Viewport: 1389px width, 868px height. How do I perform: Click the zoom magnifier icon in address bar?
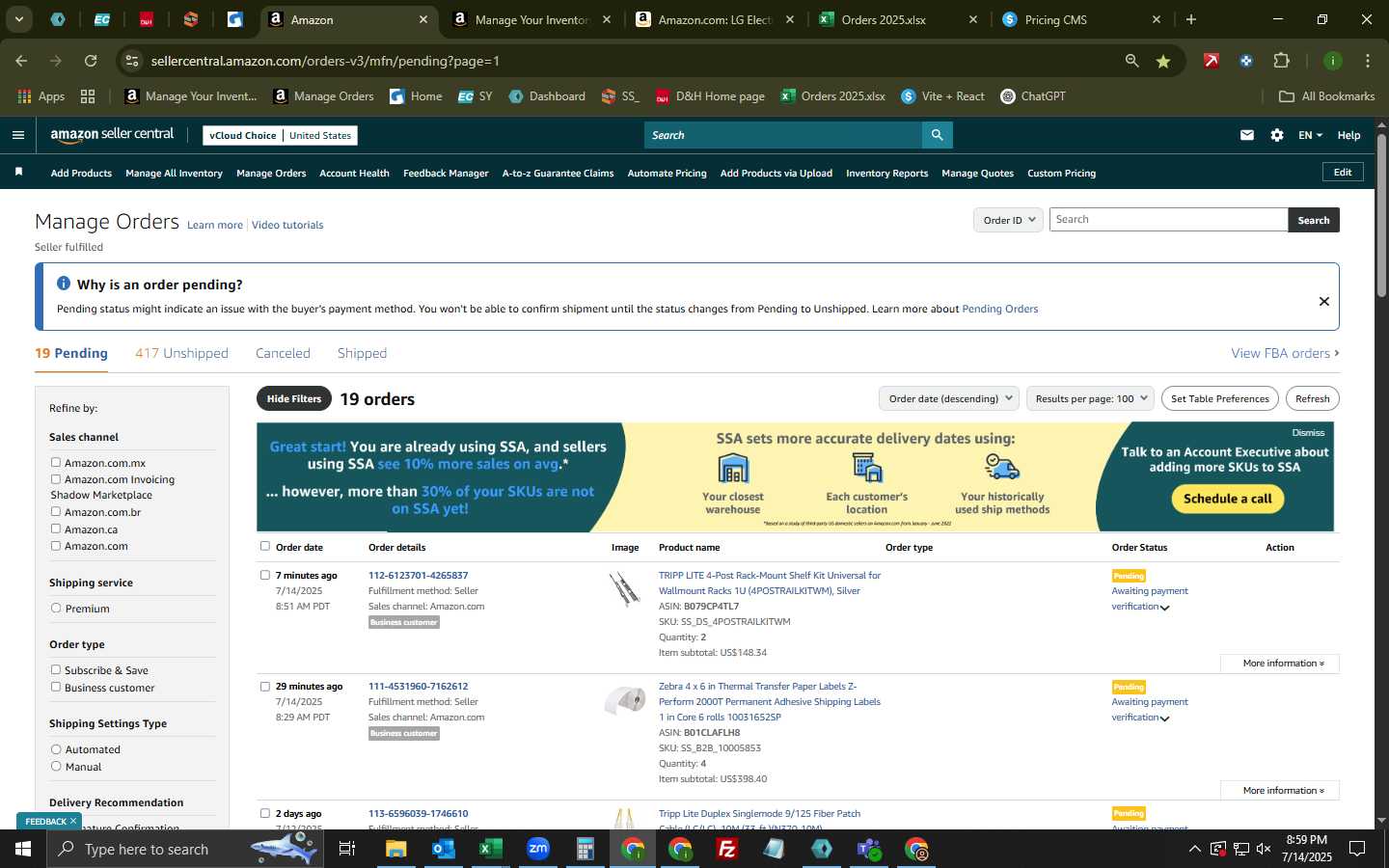[1131, 61]
